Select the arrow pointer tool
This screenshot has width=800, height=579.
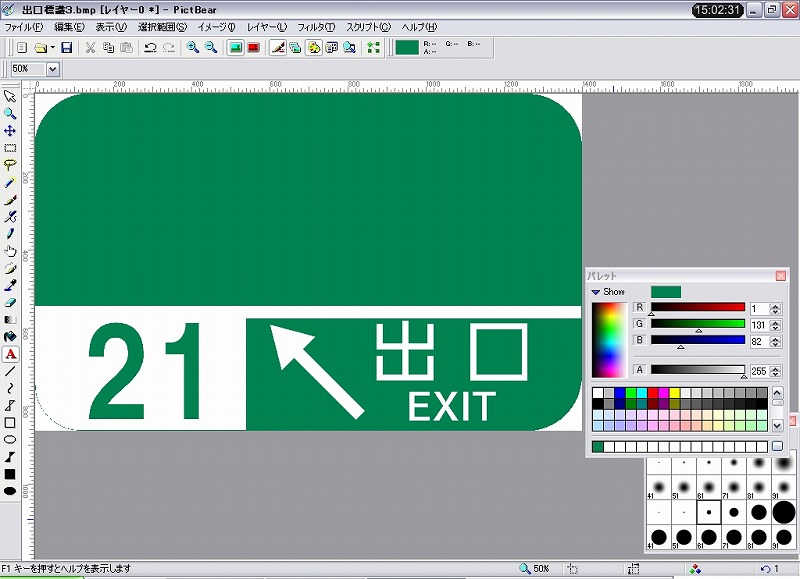[10, 96]
